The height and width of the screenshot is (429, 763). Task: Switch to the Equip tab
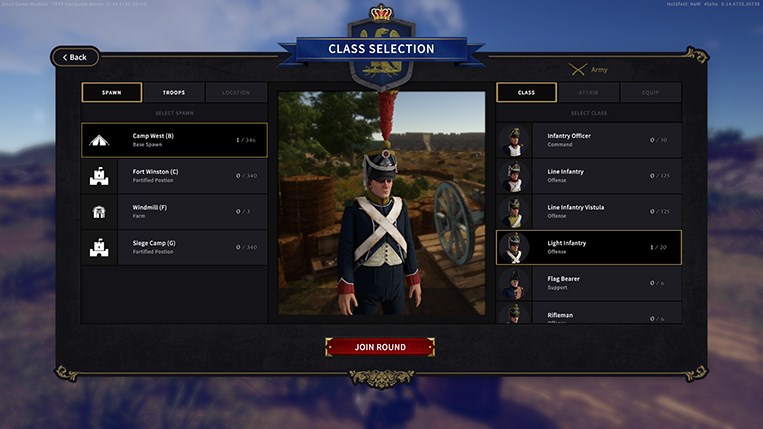pyautogui.click(x=651, y=92)
